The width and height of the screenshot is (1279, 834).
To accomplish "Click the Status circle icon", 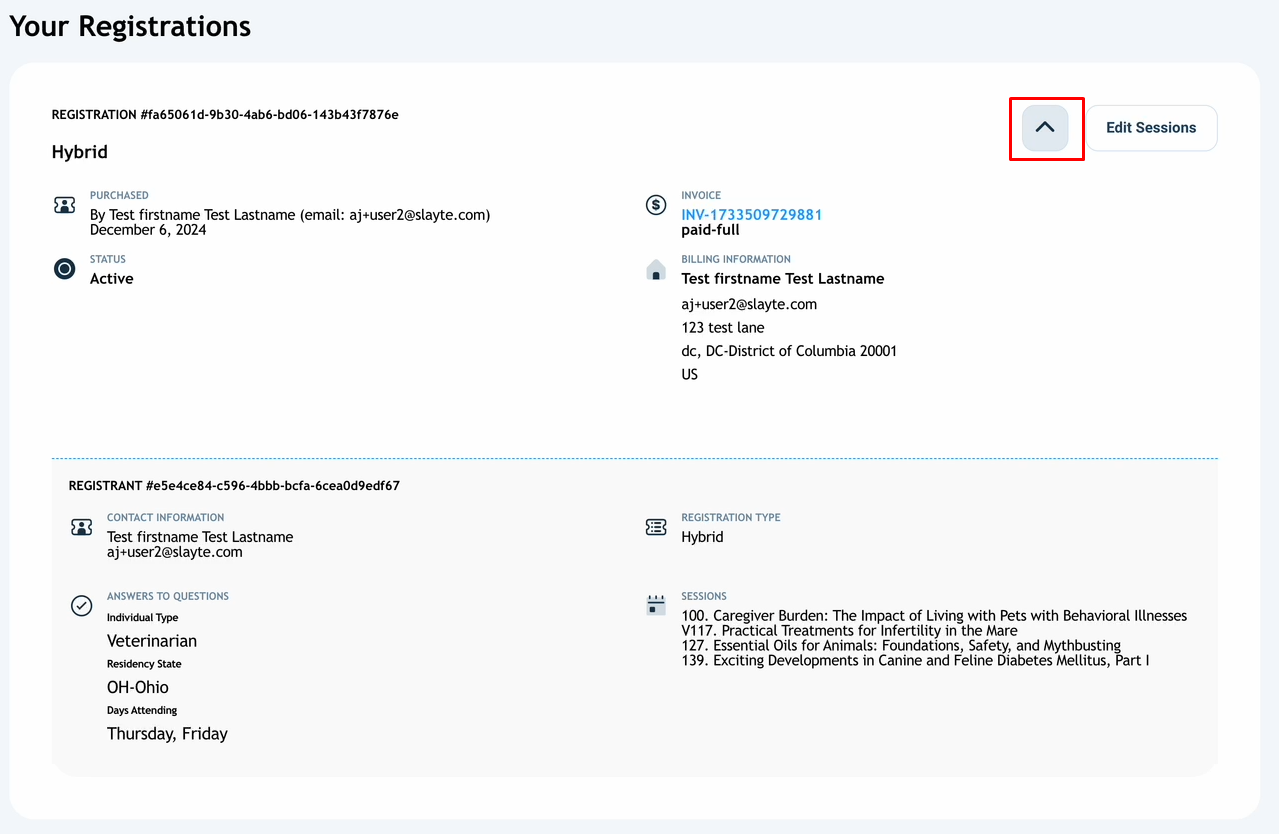I will 64,269.
